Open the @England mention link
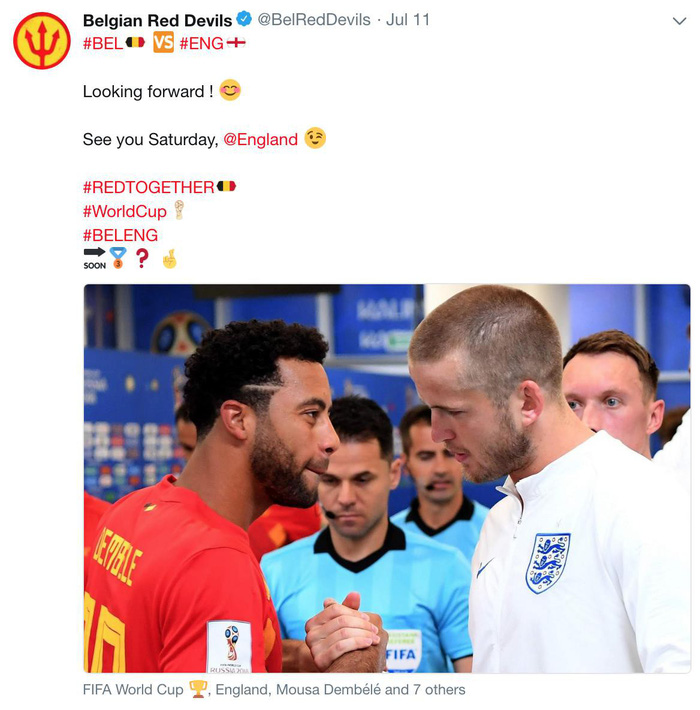 [260, 139]
